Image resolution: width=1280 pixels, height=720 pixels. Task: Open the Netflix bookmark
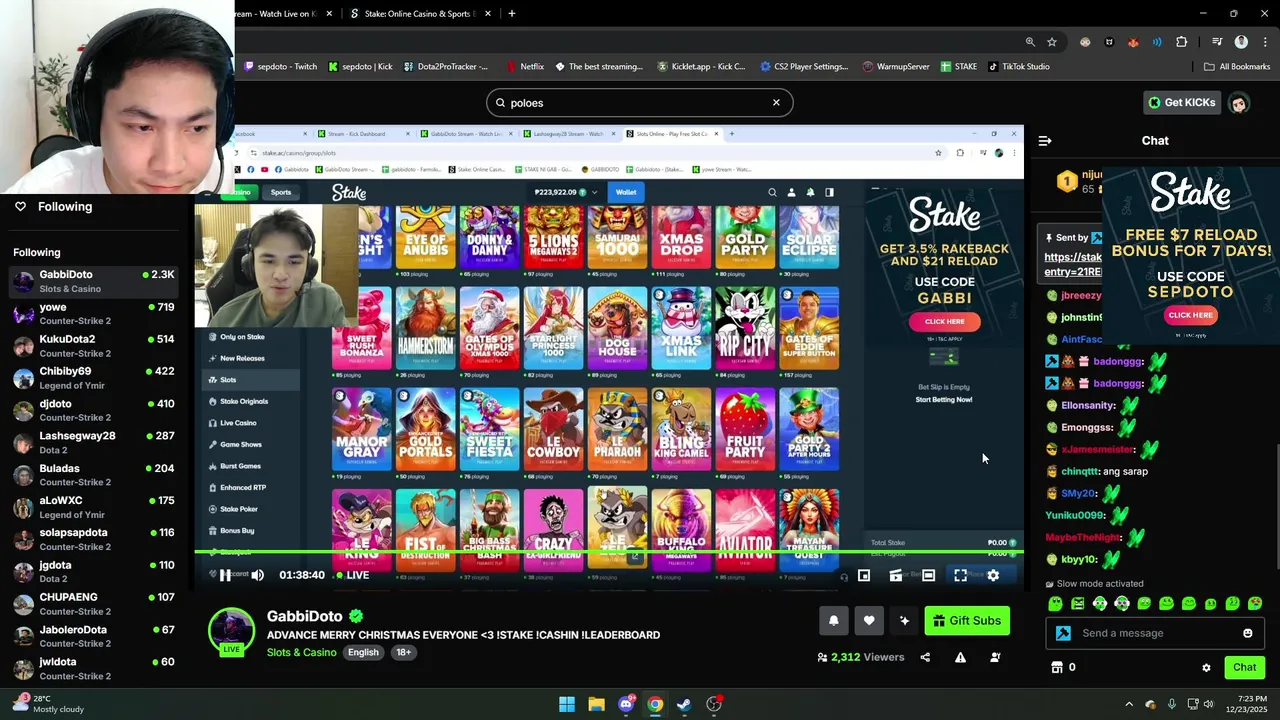coord(525,67)
